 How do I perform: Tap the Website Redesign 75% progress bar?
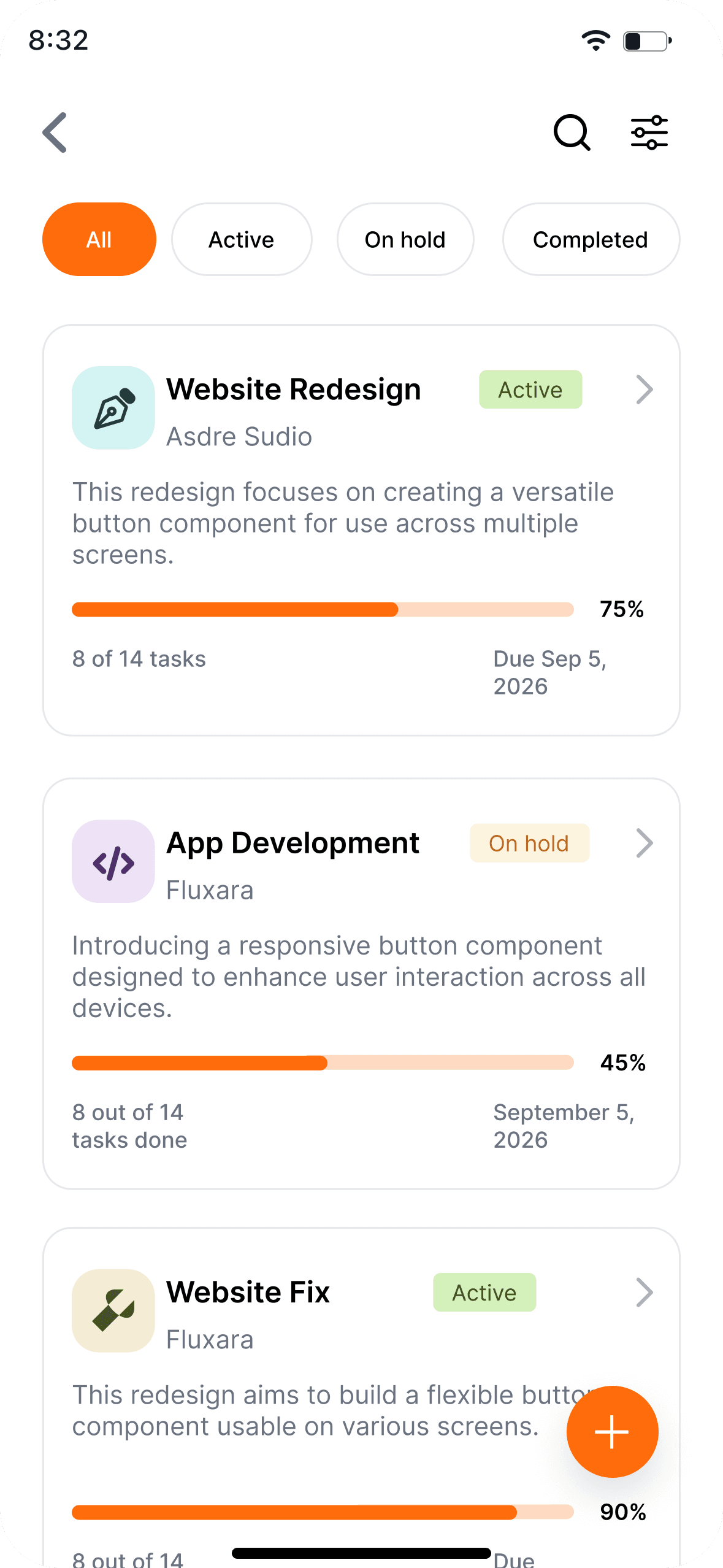click(x=323, y=609)
